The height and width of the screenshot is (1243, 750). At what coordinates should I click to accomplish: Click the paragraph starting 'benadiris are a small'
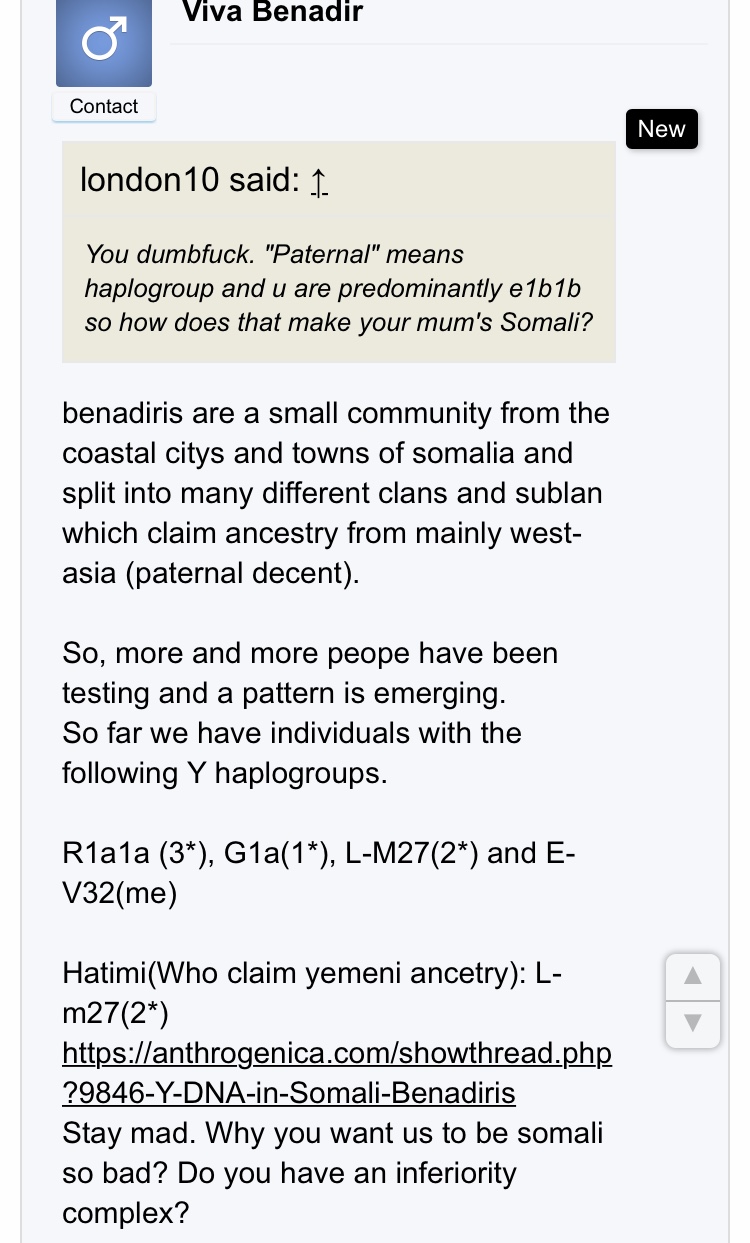[x=336, y=493]
